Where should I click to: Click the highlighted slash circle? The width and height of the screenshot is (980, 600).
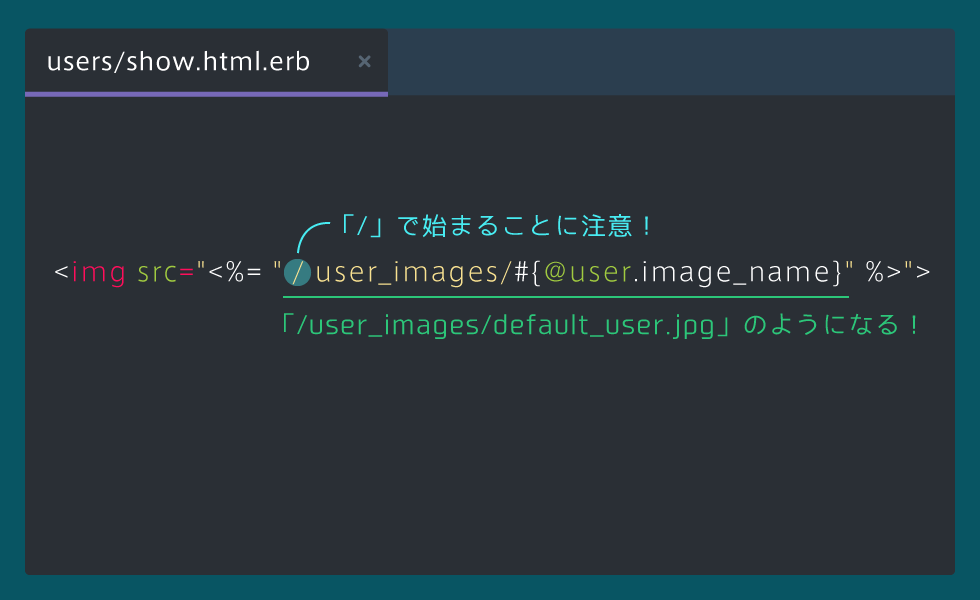[298, 273]
